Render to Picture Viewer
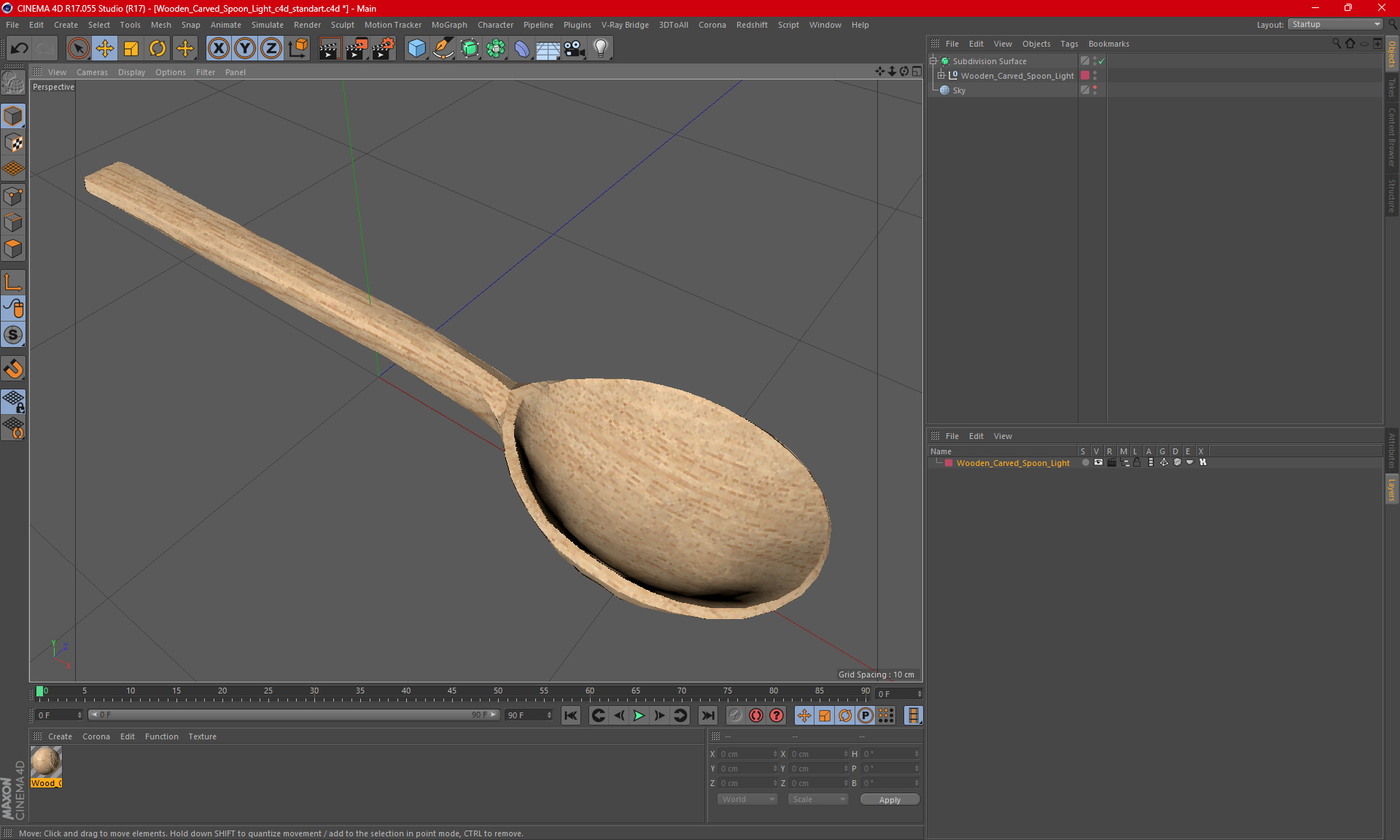 tap(357, 49)
